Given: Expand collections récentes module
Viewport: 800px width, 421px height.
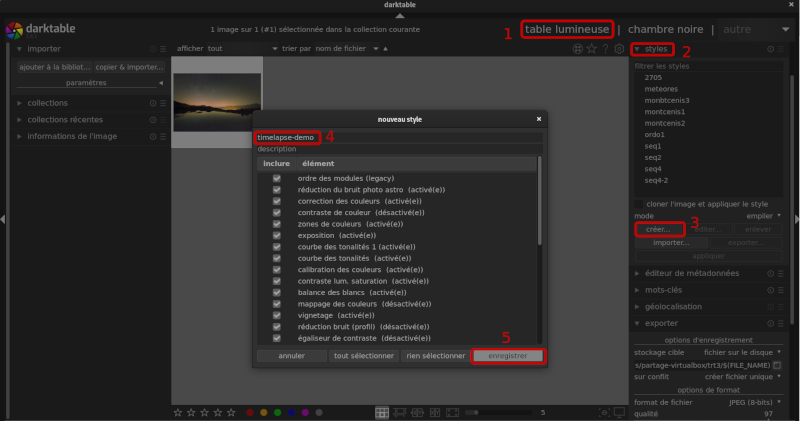Looking at the screenshot, I should tap(19, 120).
